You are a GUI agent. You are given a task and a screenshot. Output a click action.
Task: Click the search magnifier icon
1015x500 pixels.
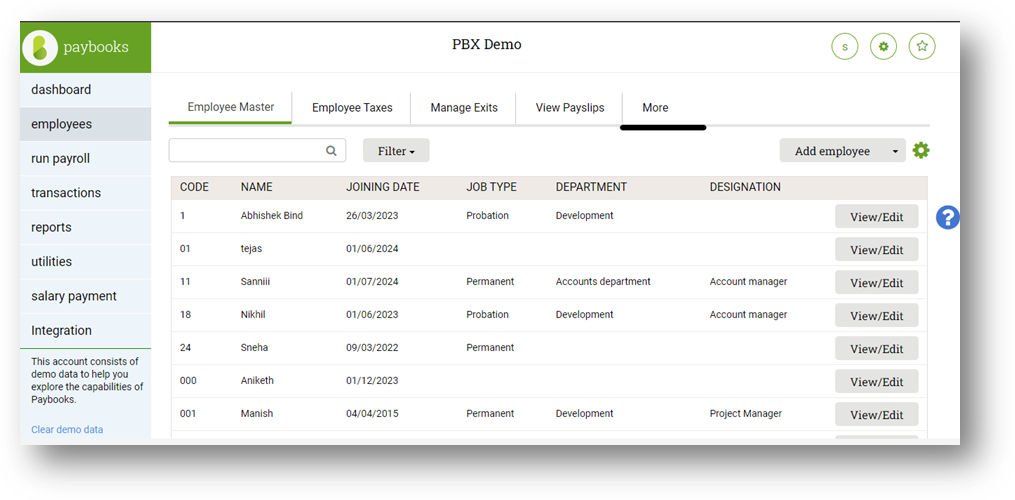[331, 151]
